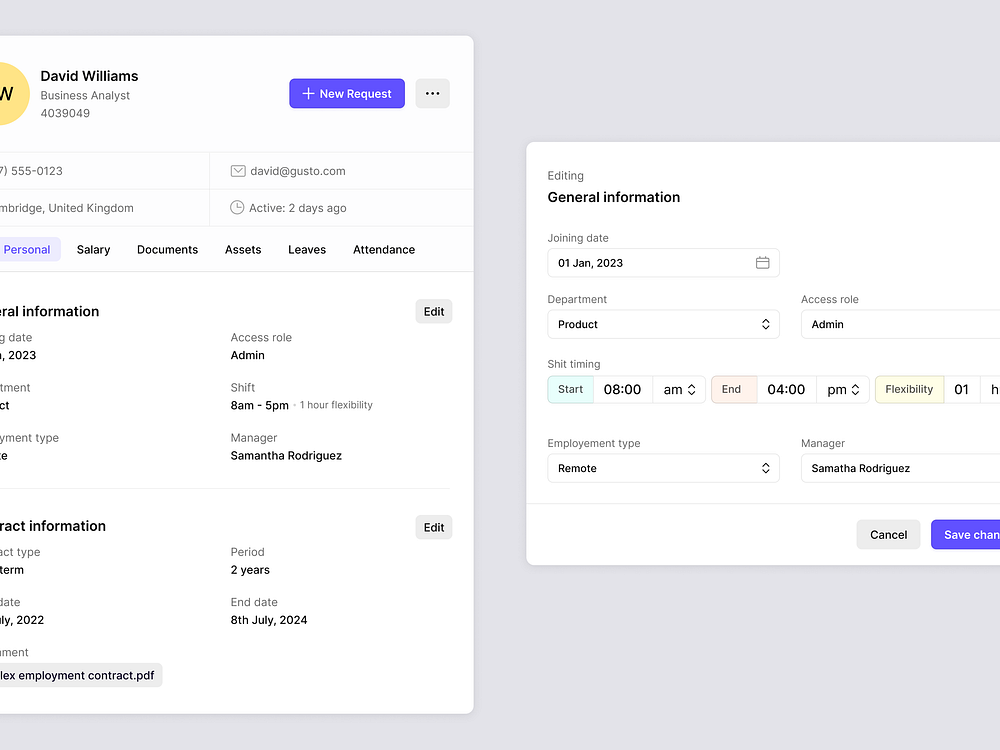Click the pm stepper chevrons on end time
Screen dimensions: 1000x750
click(856, 389)
